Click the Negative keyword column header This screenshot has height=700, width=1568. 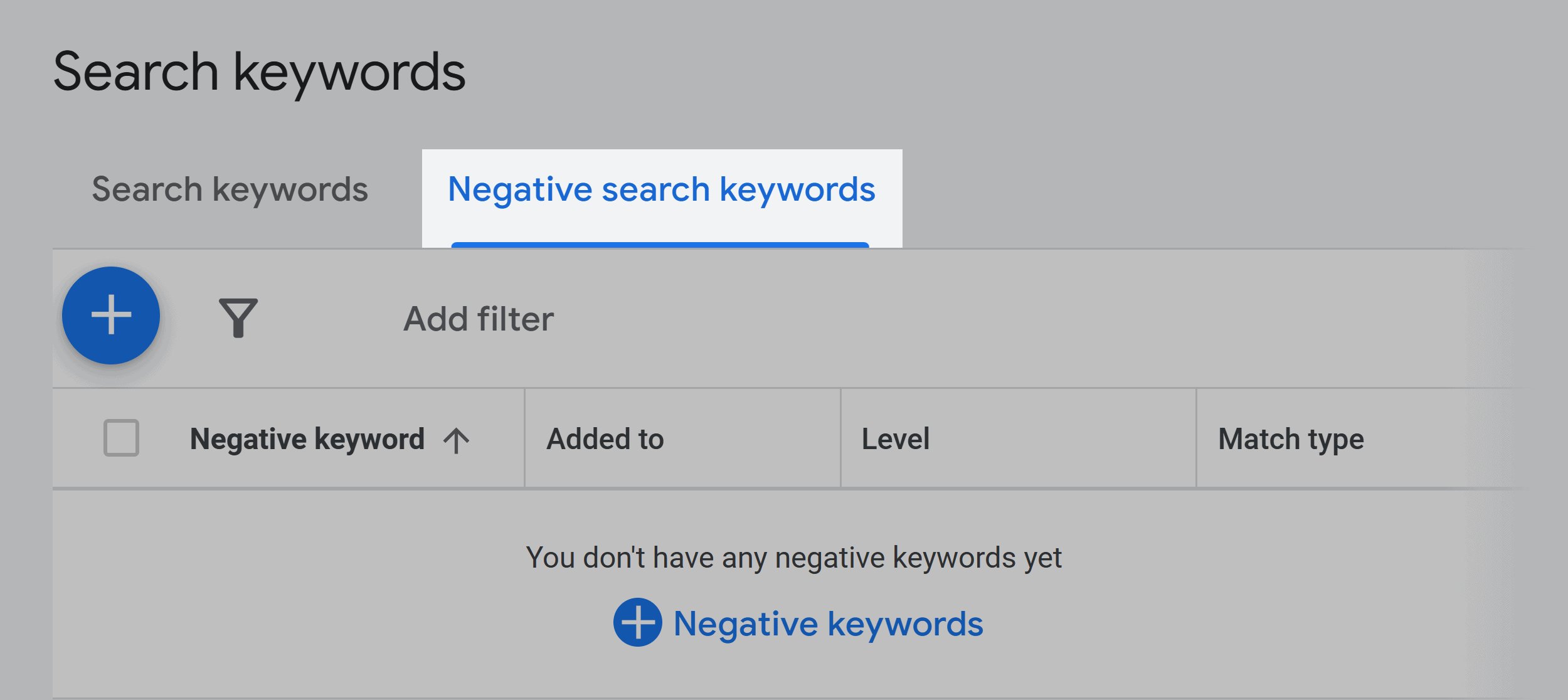click(x=307, y=438)
